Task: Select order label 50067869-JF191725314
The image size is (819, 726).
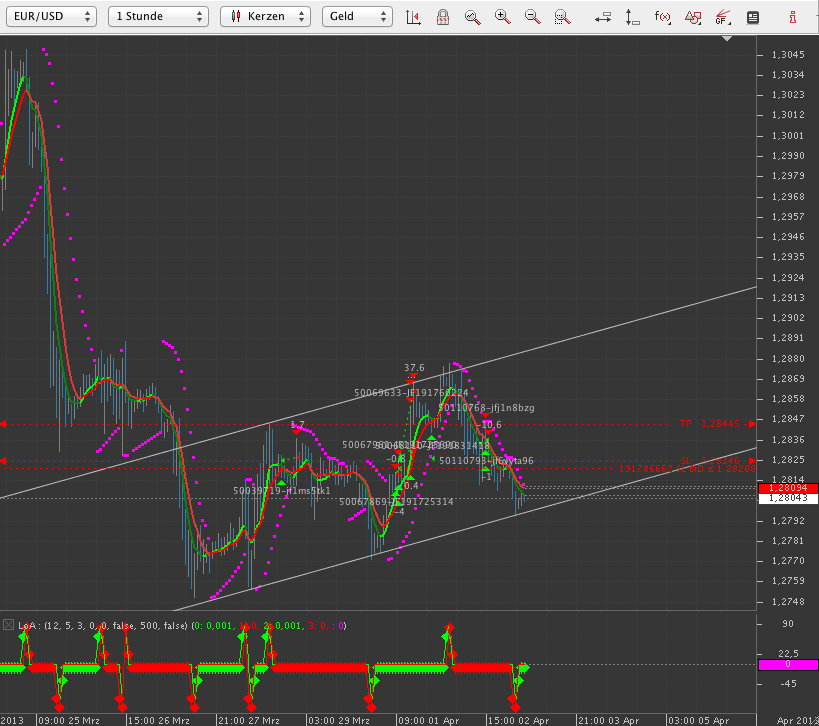Action: point(396,502)
